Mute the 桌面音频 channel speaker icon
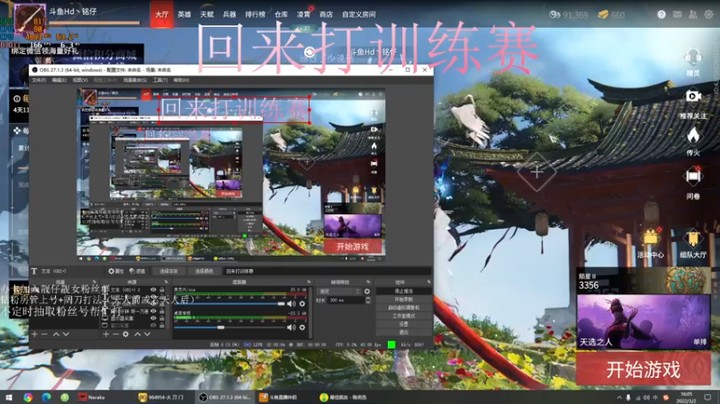This screenshot has width=720, height=404. pyautogui.click(x=291, y=327)
